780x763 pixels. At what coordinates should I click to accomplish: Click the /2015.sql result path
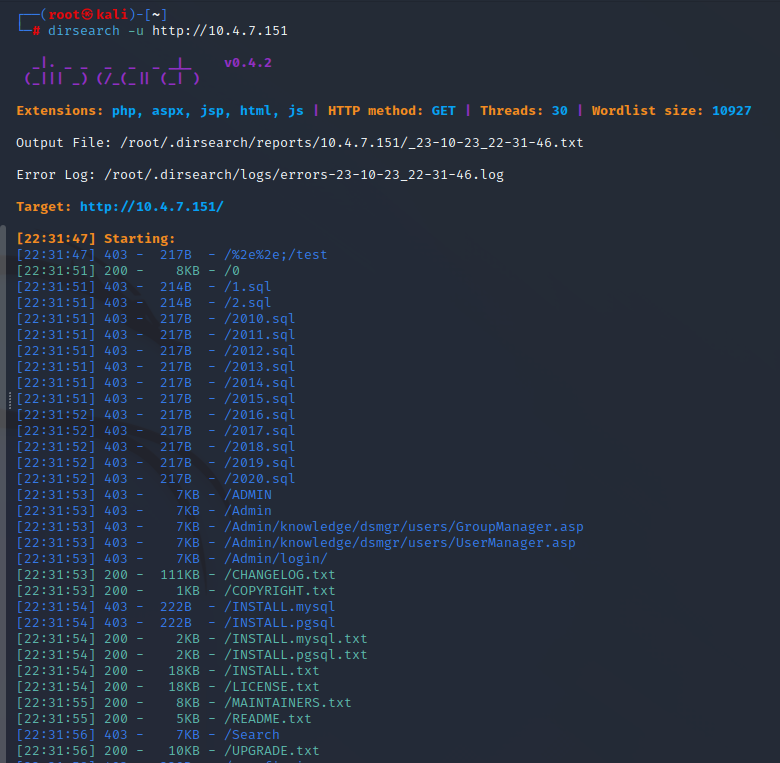click(x=260, y=398)
